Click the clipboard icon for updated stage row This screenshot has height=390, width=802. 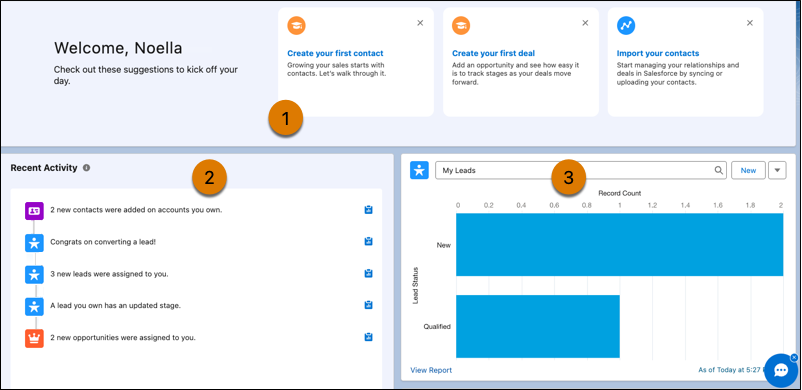pyautogui.click(x=368, y=305)
